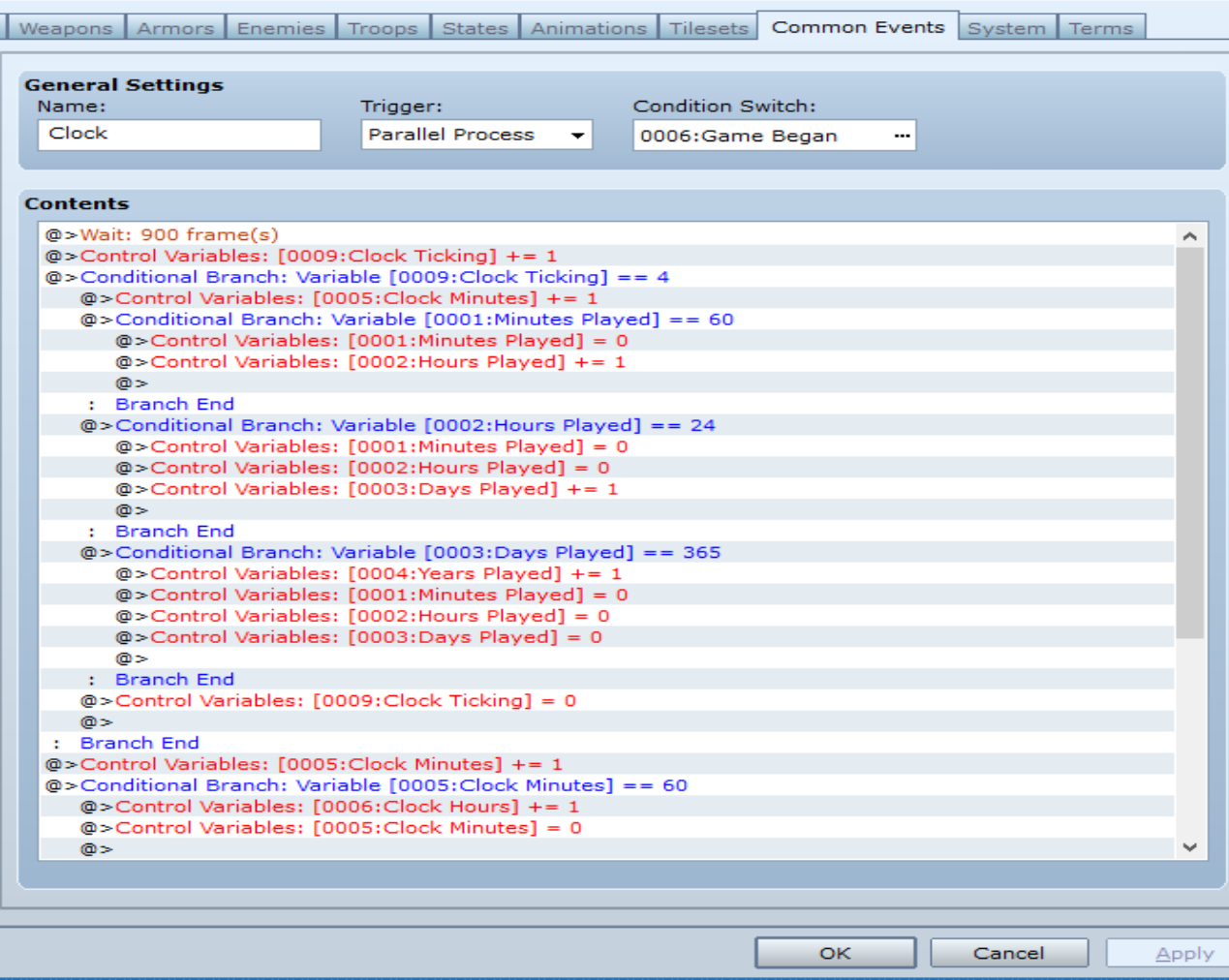Open the Armors tab
This screenshot has height=980, width=1229.
coord(175,28)
